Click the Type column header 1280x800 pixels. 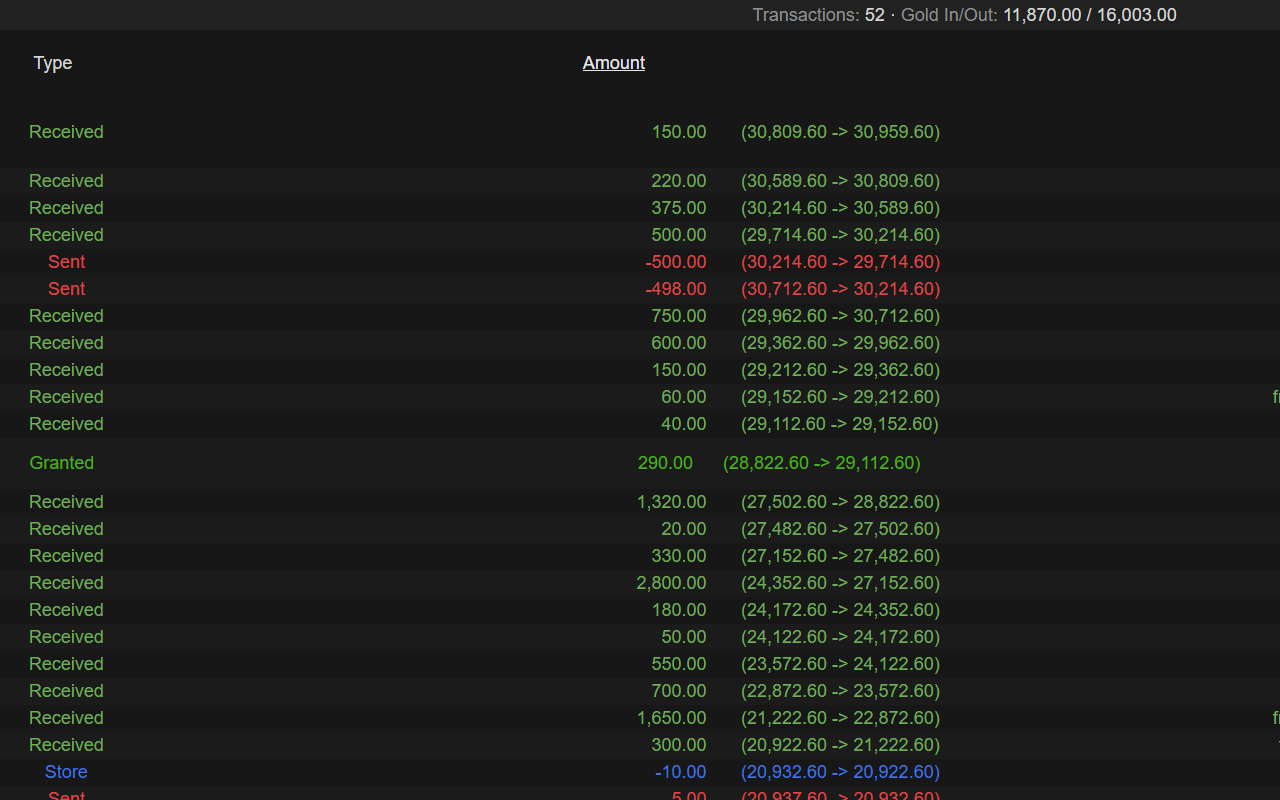pyautogui.click(x=53, y=63)
